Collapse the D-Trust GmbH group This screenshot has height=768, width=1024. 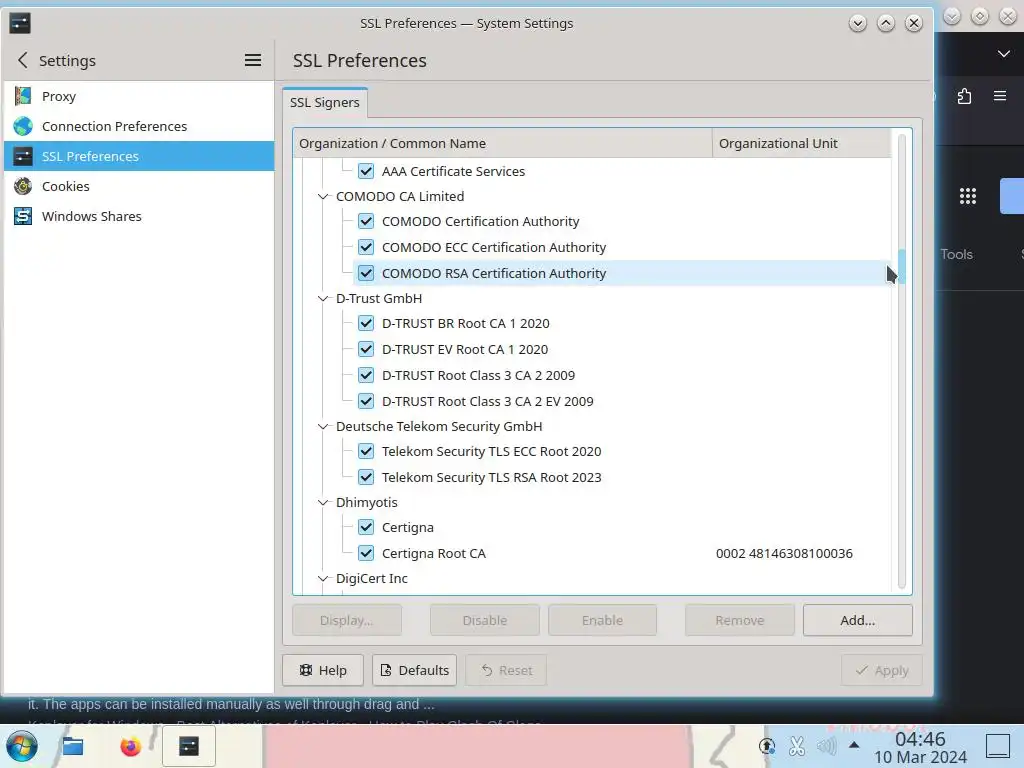pos(323,298)
